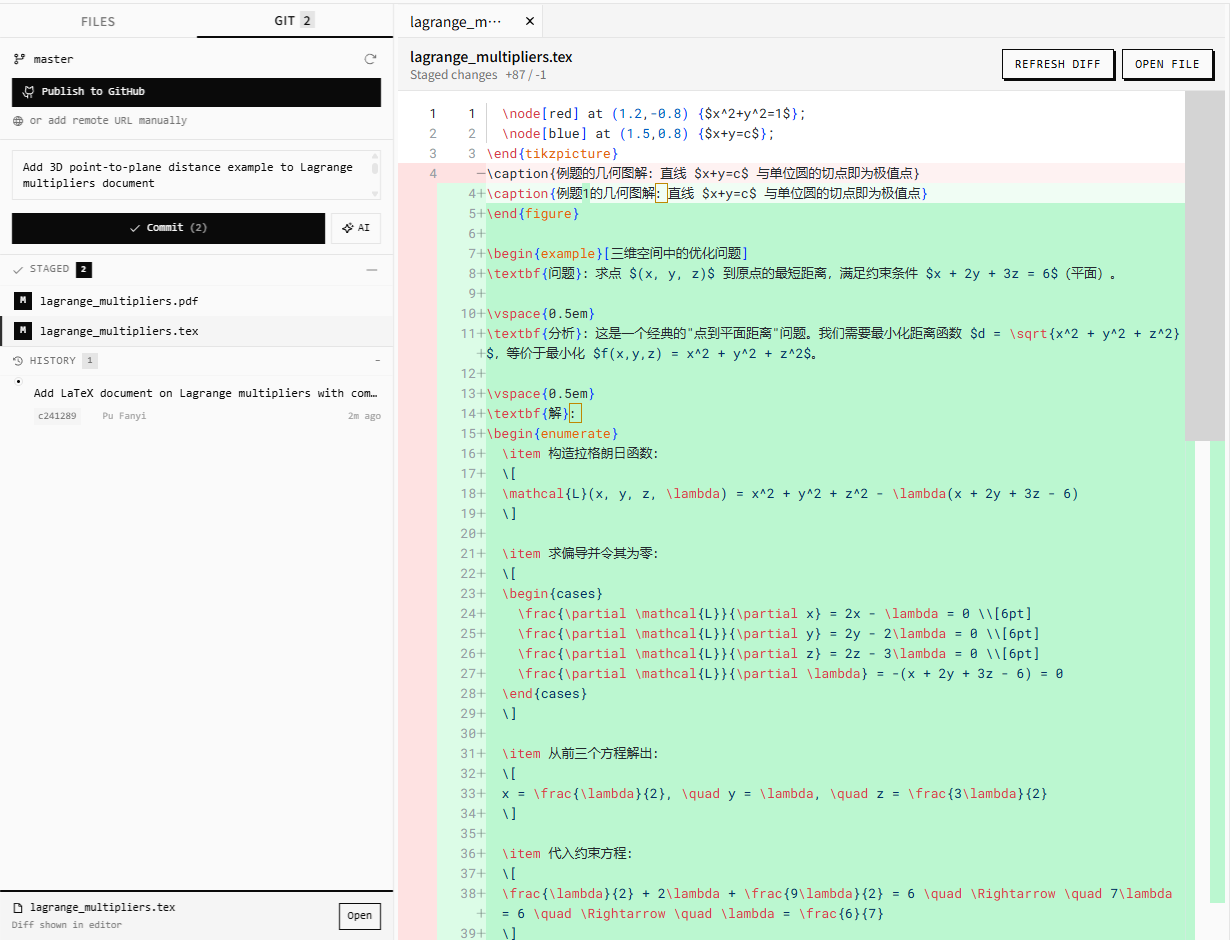
Task: Click the refresh icon beside the master branch
Action: point(370,59)
